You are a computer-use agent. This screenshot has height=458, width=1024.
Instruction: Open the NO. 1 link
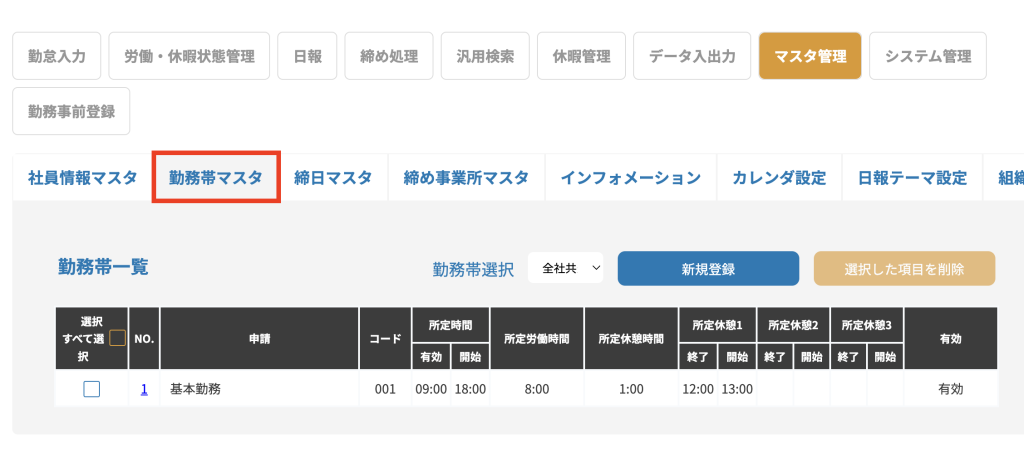[x=144, y=389]
